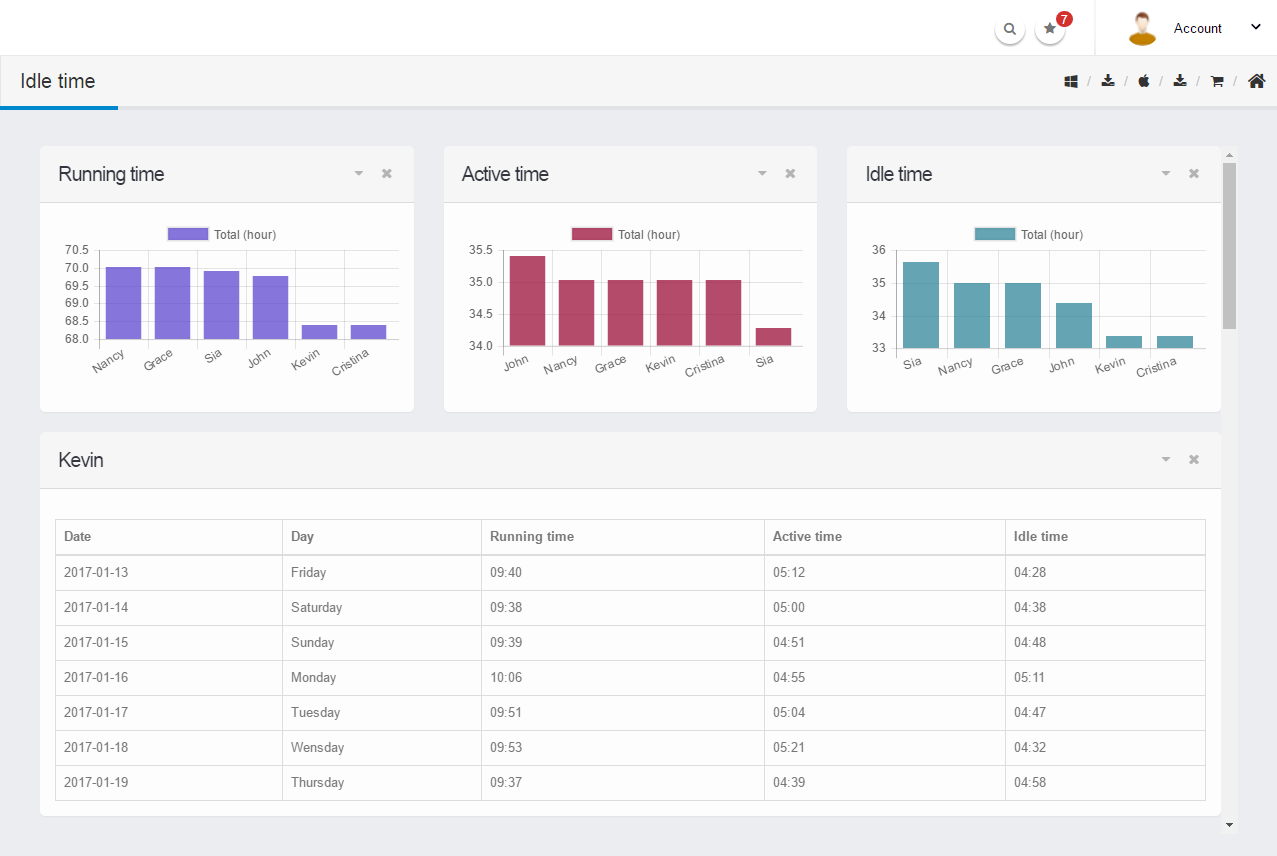
Task: Click Sia's bar in Idle time chart
Action: (x=920, y=305)
